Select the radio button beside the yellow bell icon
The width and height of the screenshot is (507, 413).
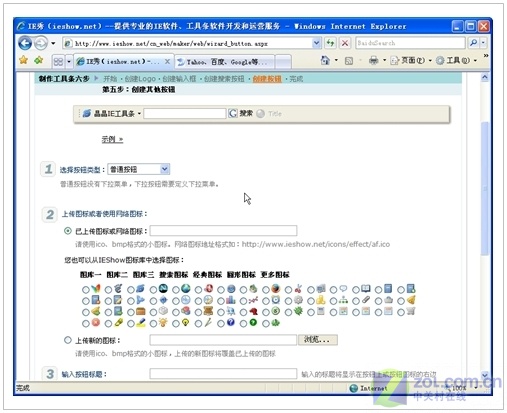[401, 301]
